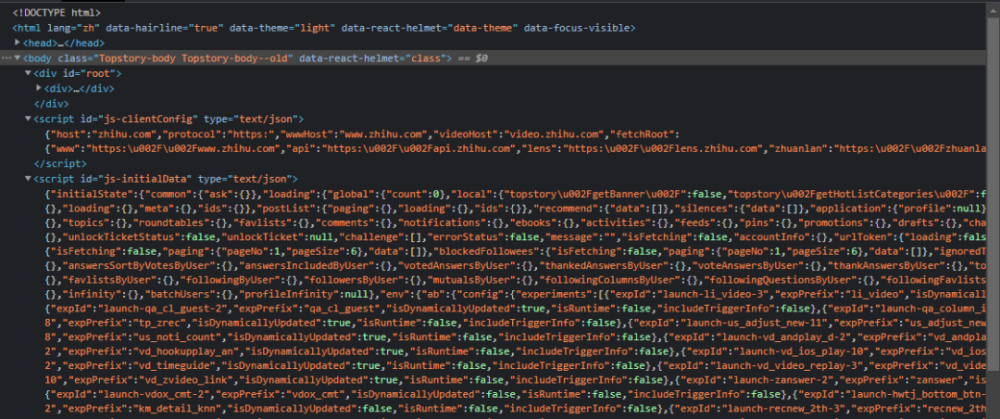Screen dimensions: 1000x419
Task: Click the closing </script> tag line
Action: point(59,164)
